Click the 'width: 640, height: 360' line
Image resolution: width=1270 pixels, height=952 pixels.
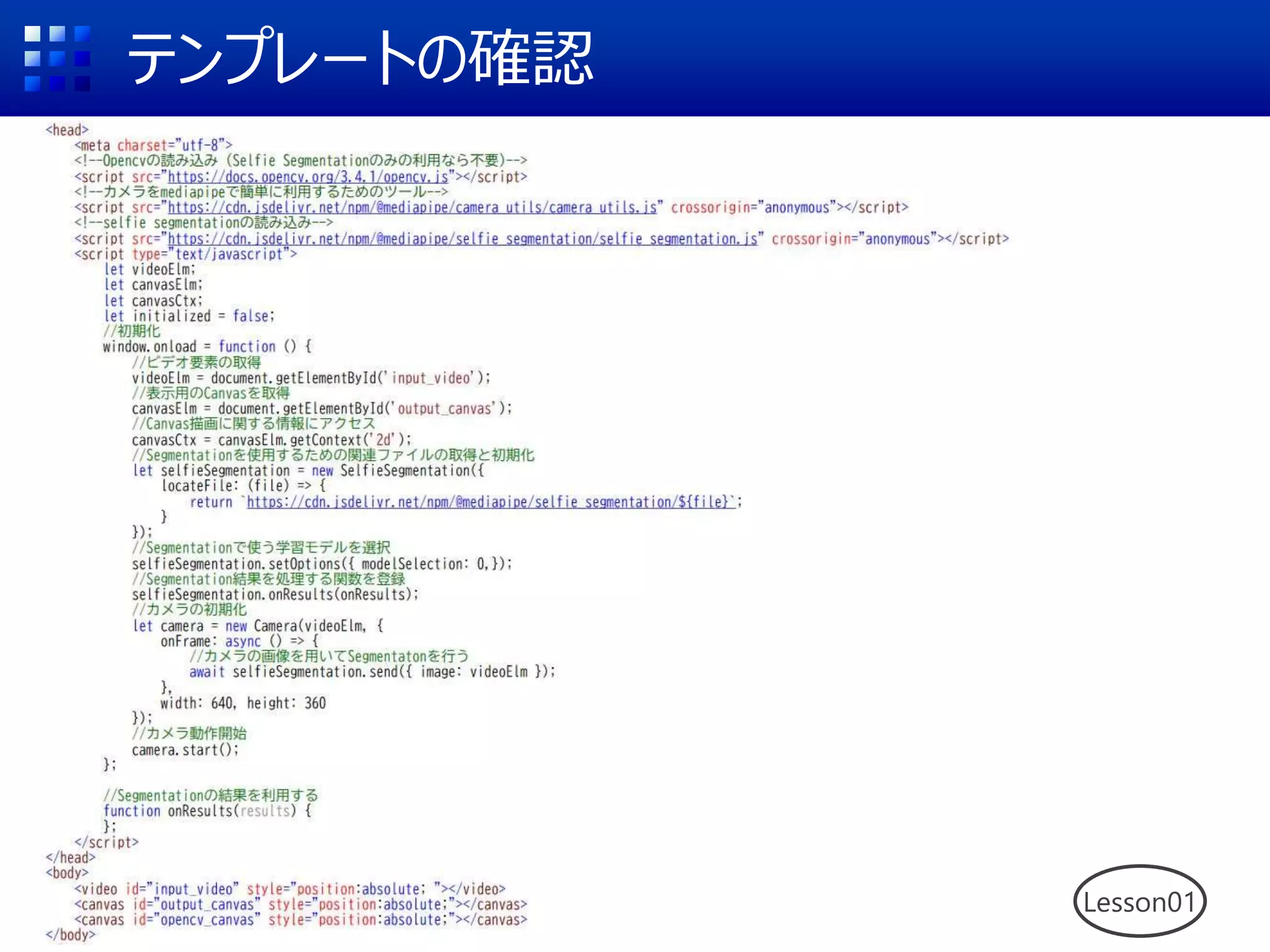point(243,703)
